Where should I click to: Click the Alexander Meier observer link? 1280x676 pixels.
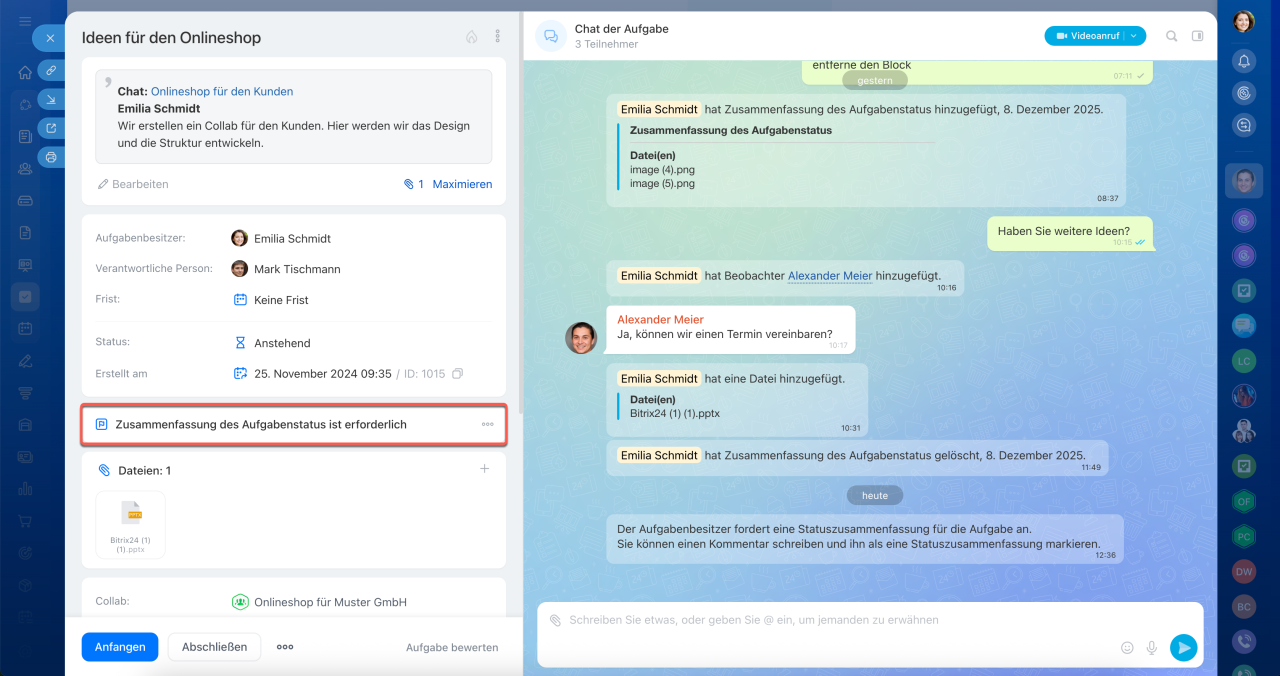point(830,276)
